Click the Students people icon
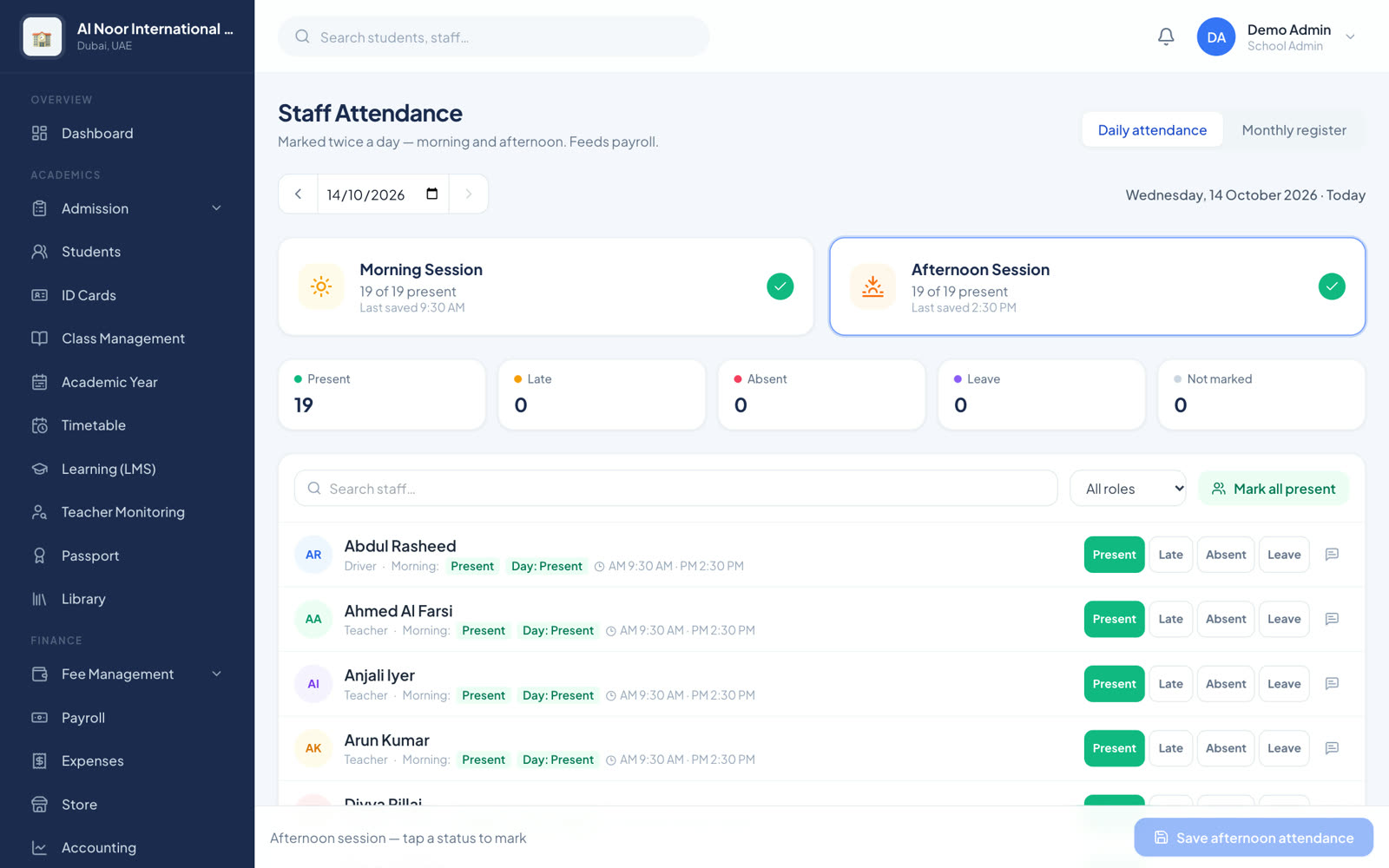 [x=40, y=252]
